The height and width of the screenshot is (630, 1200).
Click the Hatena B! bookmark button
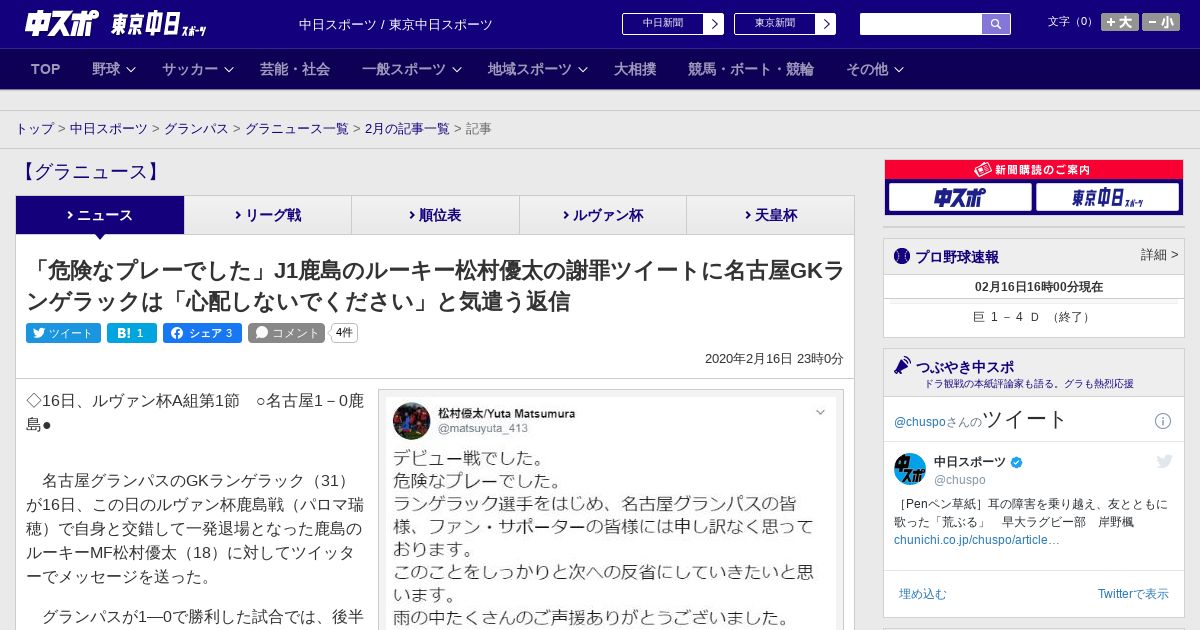[x=132, y=333]
